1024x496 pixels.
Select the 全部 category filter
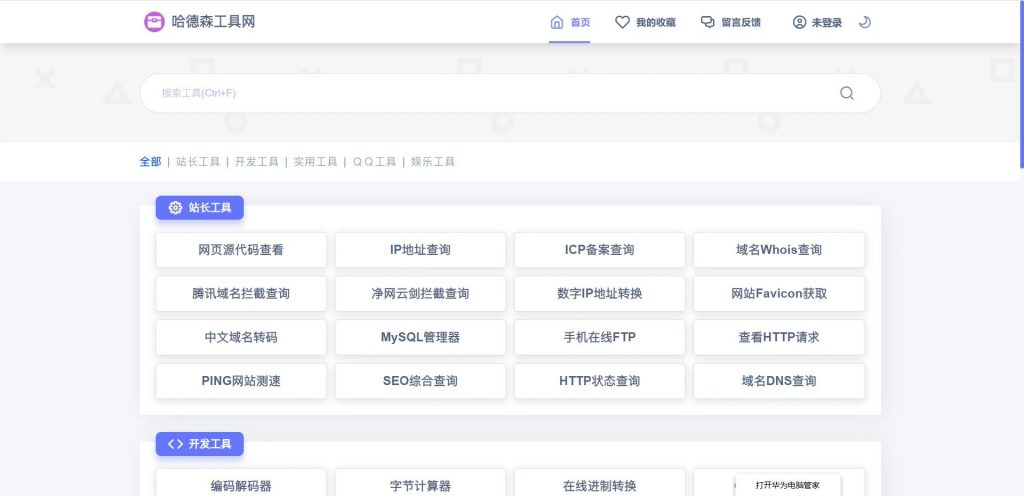point(150,161)
